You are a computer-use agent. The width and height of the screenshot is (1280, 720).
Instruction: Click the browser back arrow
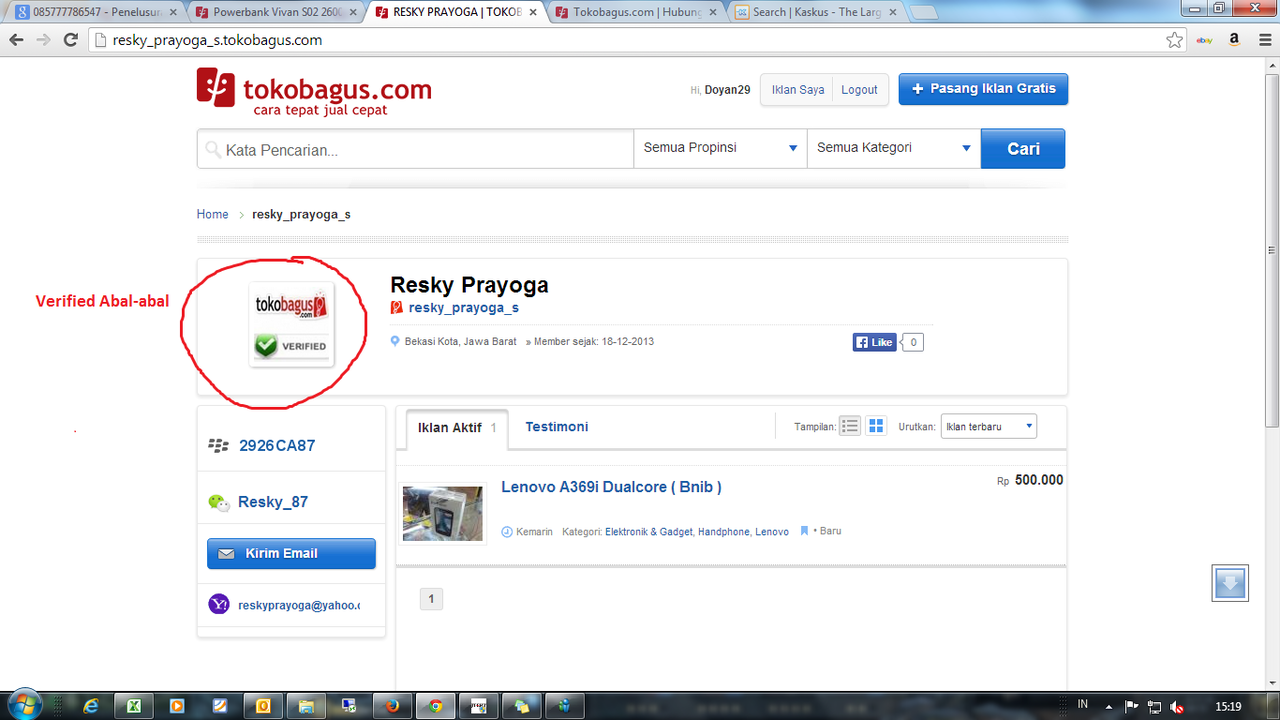coord(16,40)
